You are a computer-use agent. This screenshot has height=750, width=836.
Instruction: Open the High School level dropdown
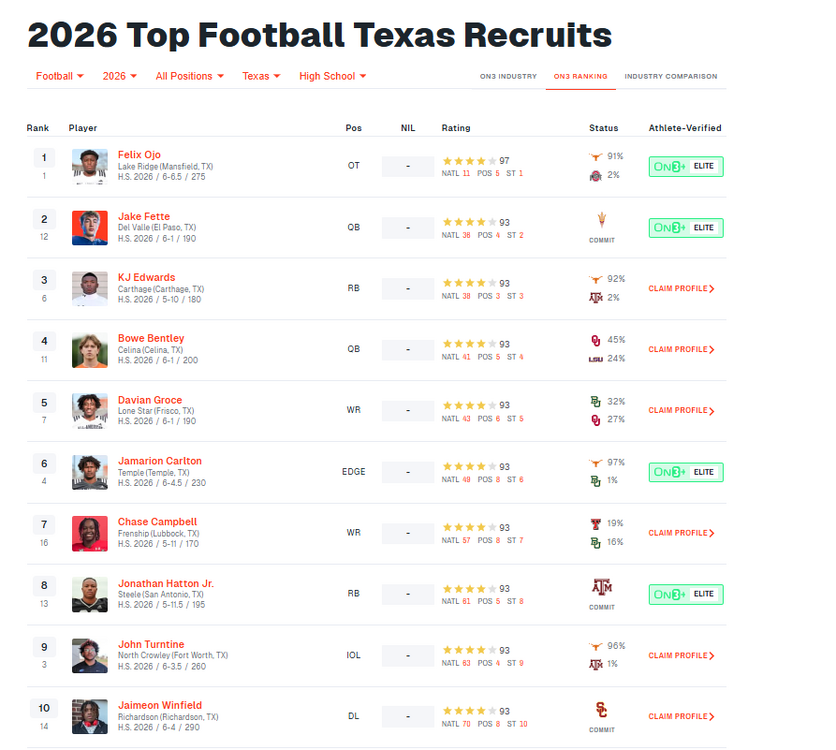[332, 76]
